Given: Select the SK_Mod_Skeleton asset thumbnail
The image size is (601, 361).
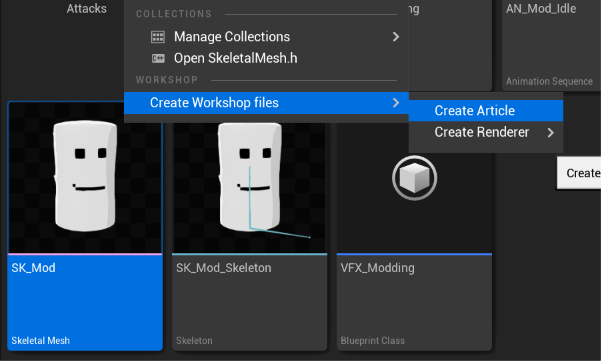Looking at the screenshot, I should pyautogui.click(x=250, y=188).
